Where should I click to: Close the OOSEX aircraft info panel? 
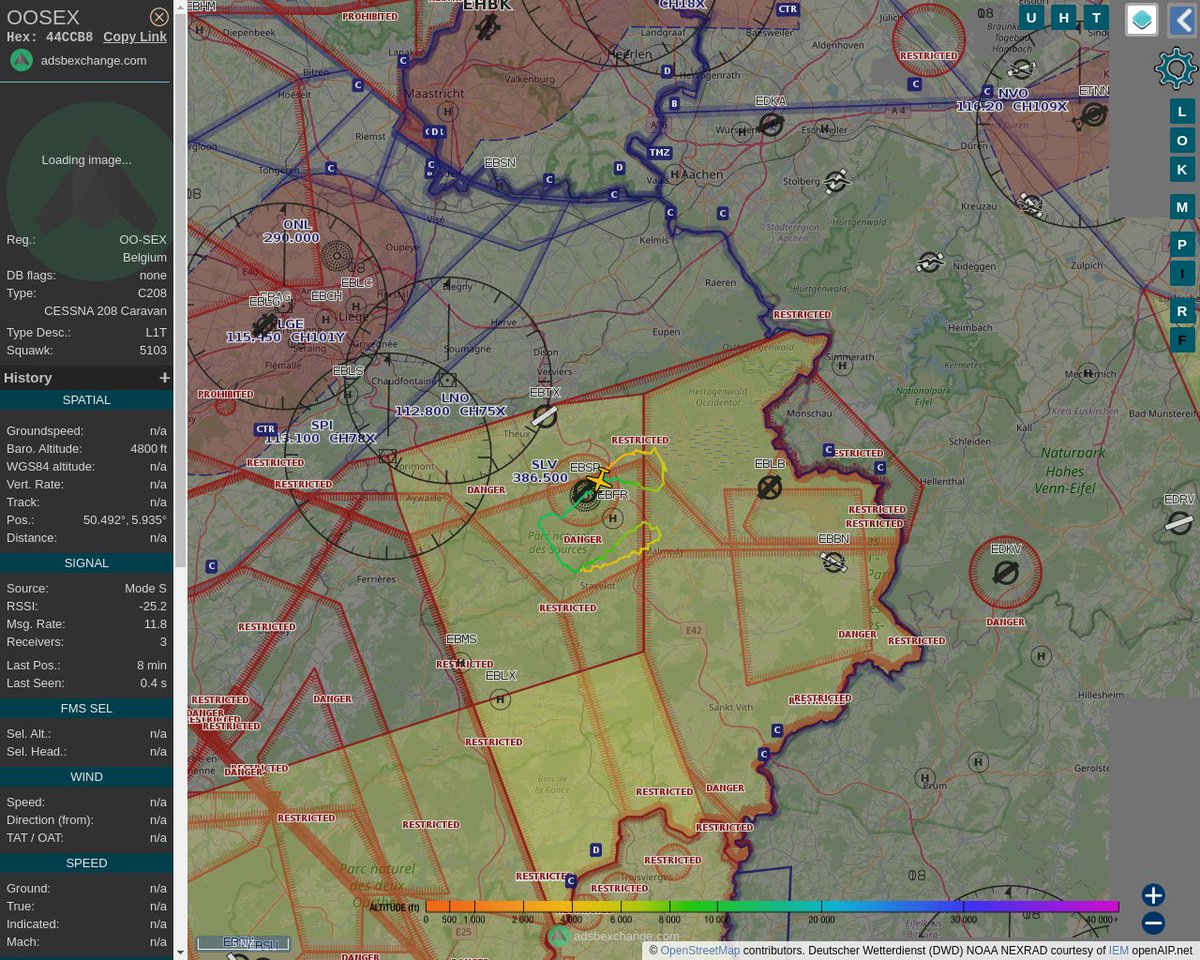point(159,17)
